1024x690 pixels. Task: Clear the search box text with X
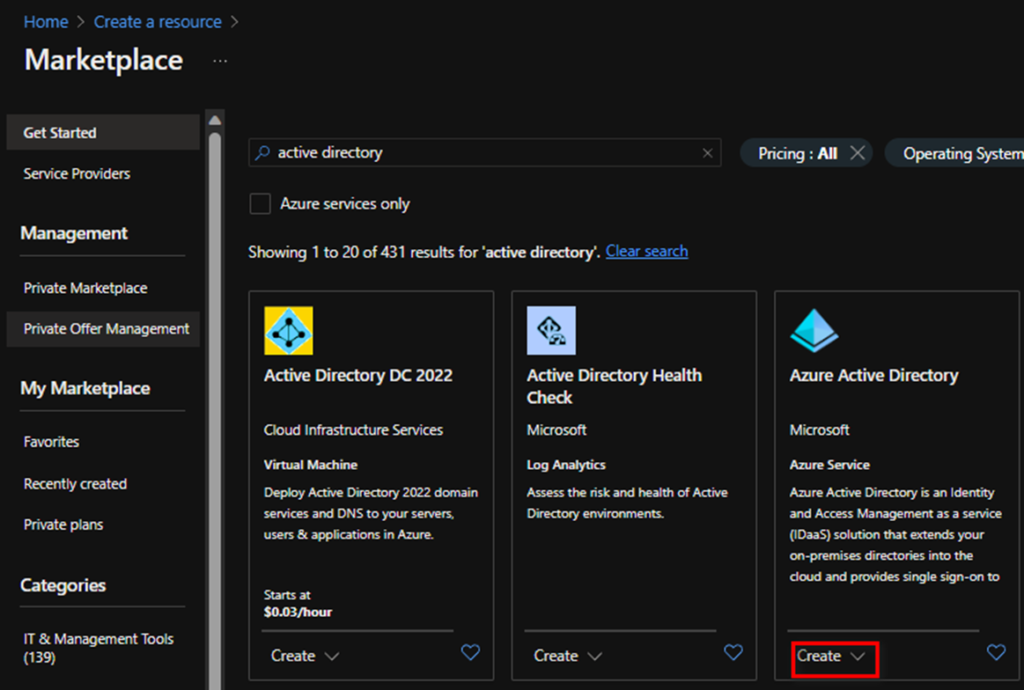click(x=707, y=153)
